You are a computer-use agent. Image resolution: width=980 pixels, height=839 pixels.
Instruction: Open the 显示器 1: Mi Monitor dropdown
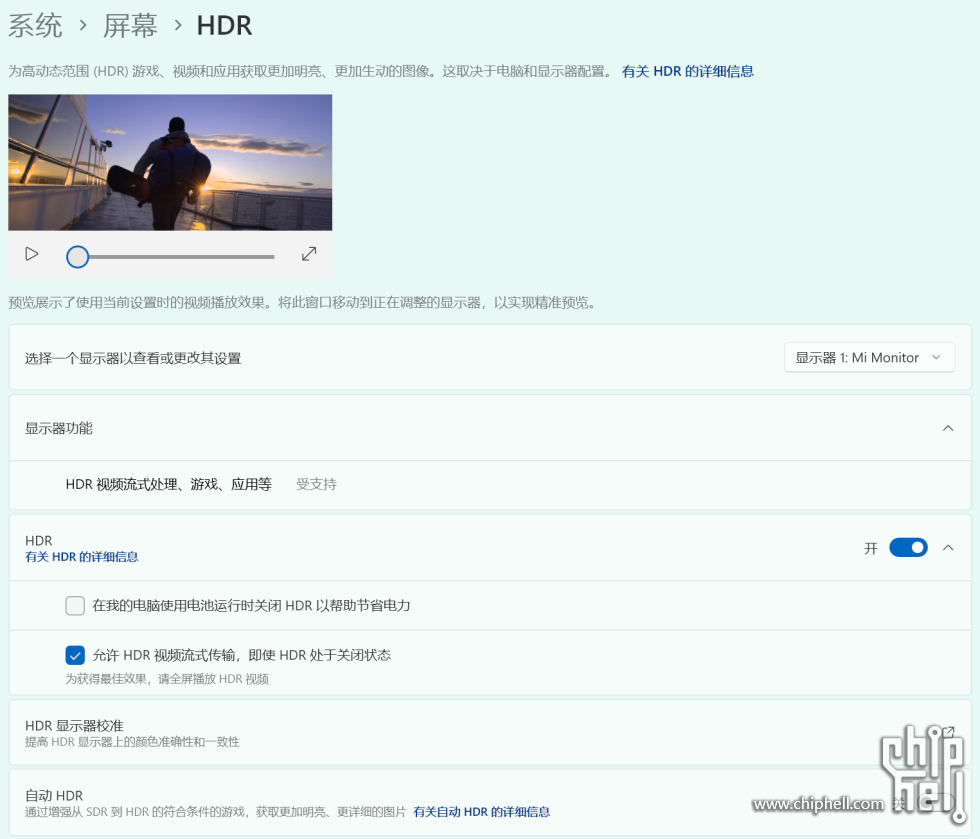coord(869,357)
